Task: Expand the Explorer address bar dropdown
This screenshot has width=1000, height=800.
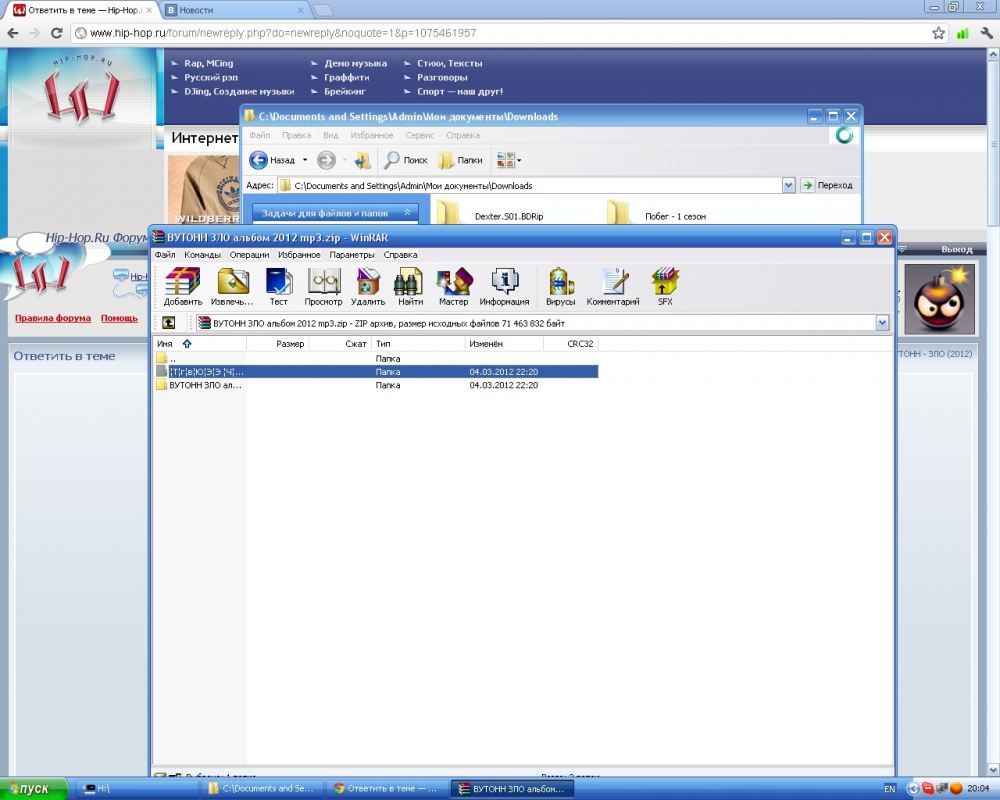Action: point(788,185)
